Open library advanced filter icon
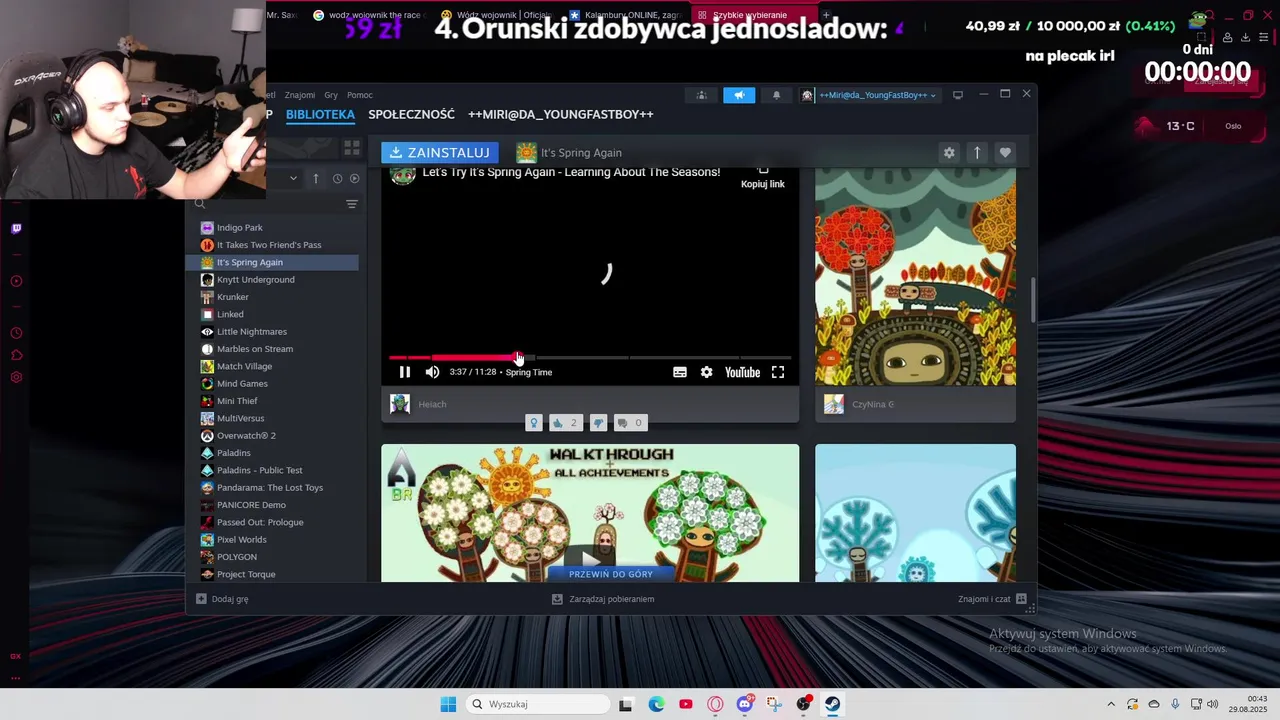The image size is (1280, 720). (351, 204)
